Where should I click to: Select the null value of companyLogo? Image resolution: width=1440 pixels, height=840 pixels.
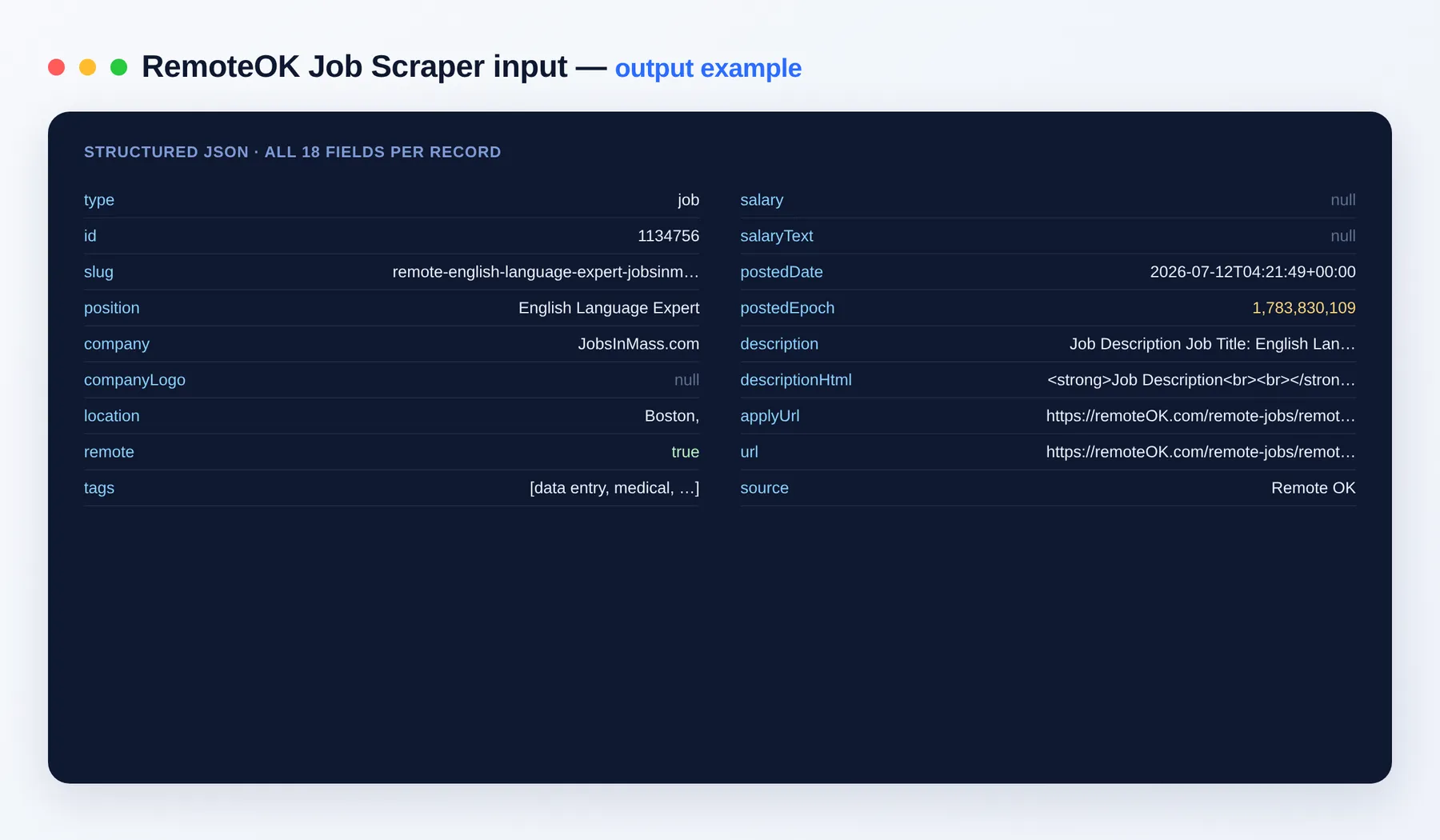pos(686,380)
